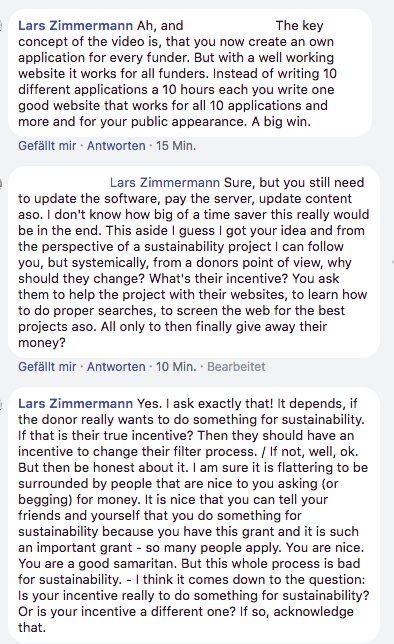
Task: Click the Lars Zimmermann mention before "Sure, but"
Action: pyautogui.click(x=165, y=182)
